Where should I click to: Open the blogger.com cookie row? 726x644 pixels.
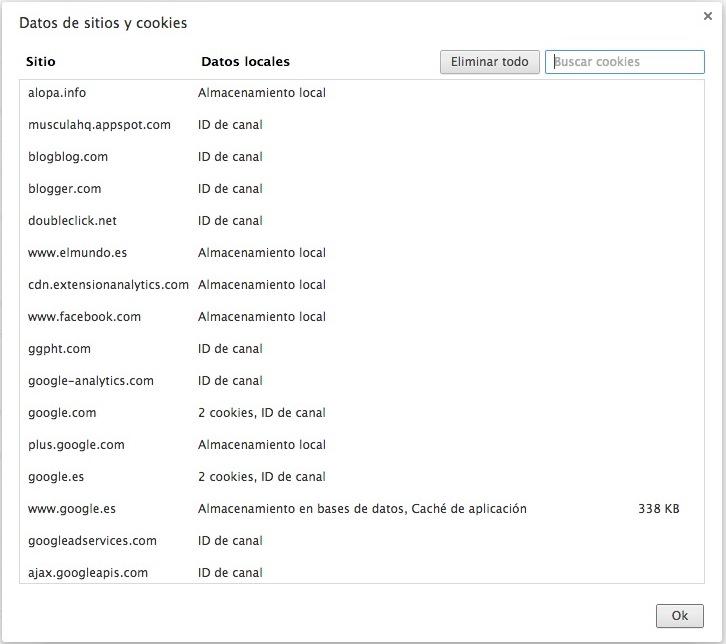(x=65, y=189)
